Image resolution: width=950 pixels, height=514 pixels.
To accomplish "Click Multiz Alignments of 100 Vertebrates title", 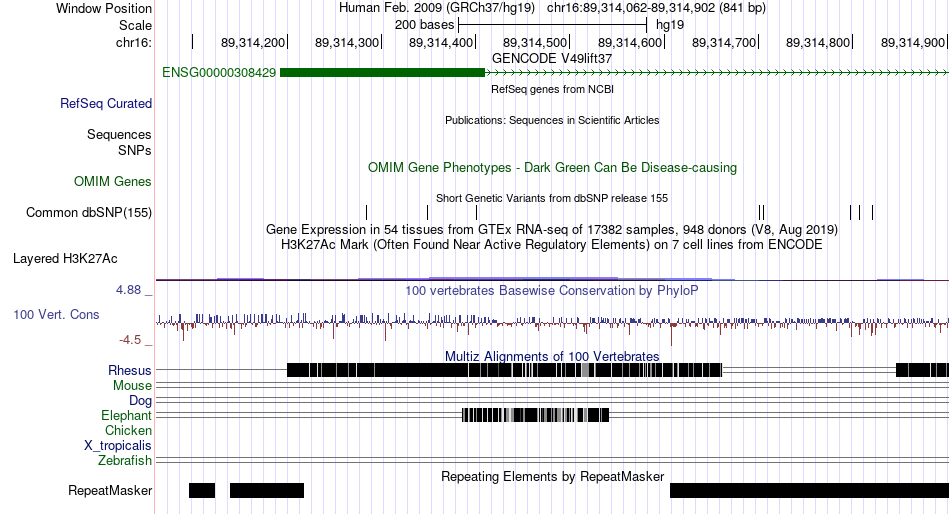I will (552, 356).
